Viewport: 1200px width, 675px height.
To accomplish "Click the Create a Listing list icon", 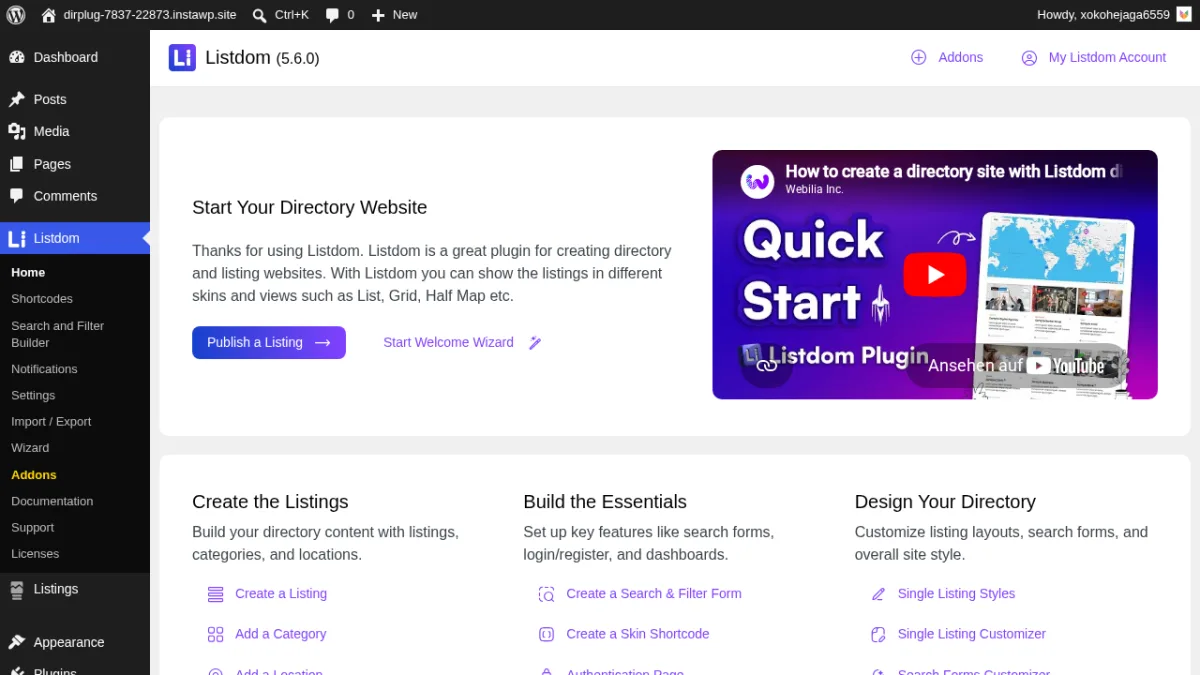I will click(215, 594).
